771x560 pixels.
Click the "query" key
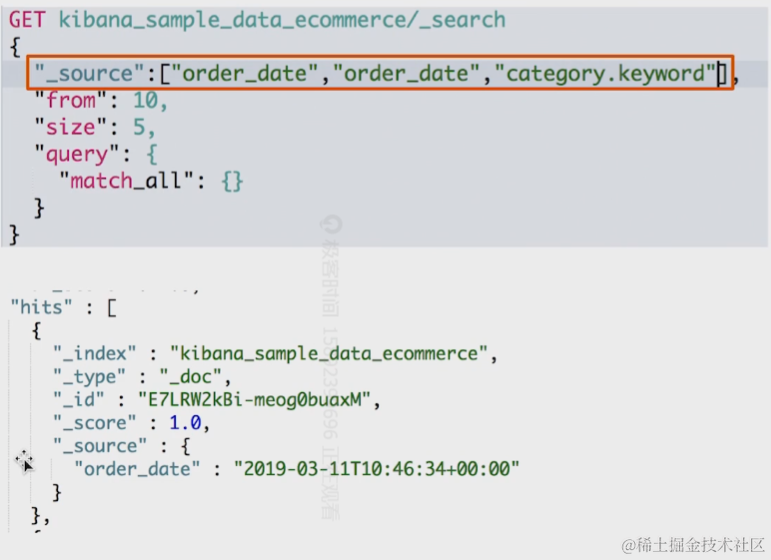77,155
